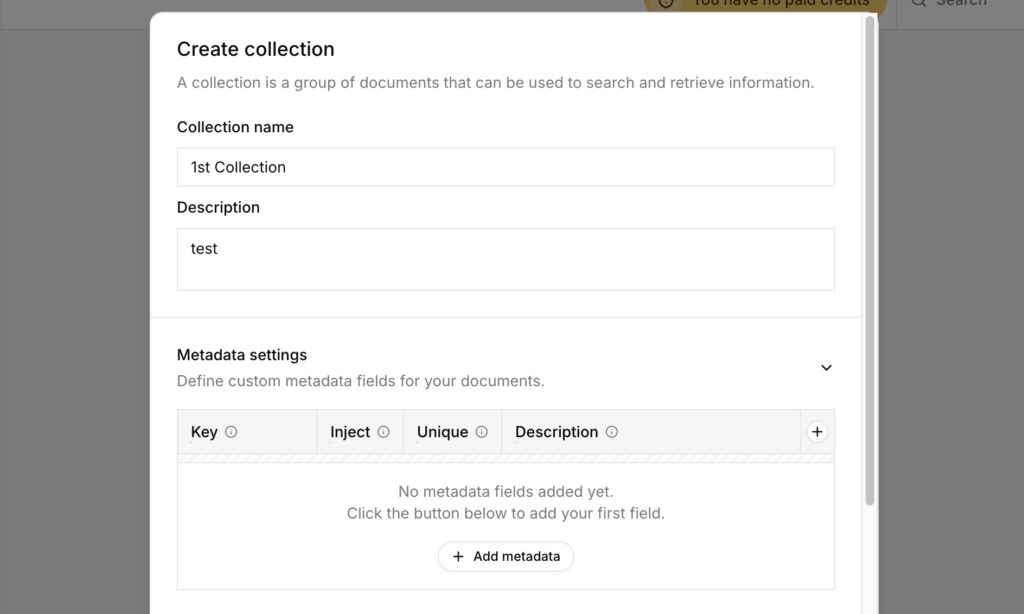The image size is (1024, 614).
Task: Click the info icon next to Unique
Action: point(481,432)
